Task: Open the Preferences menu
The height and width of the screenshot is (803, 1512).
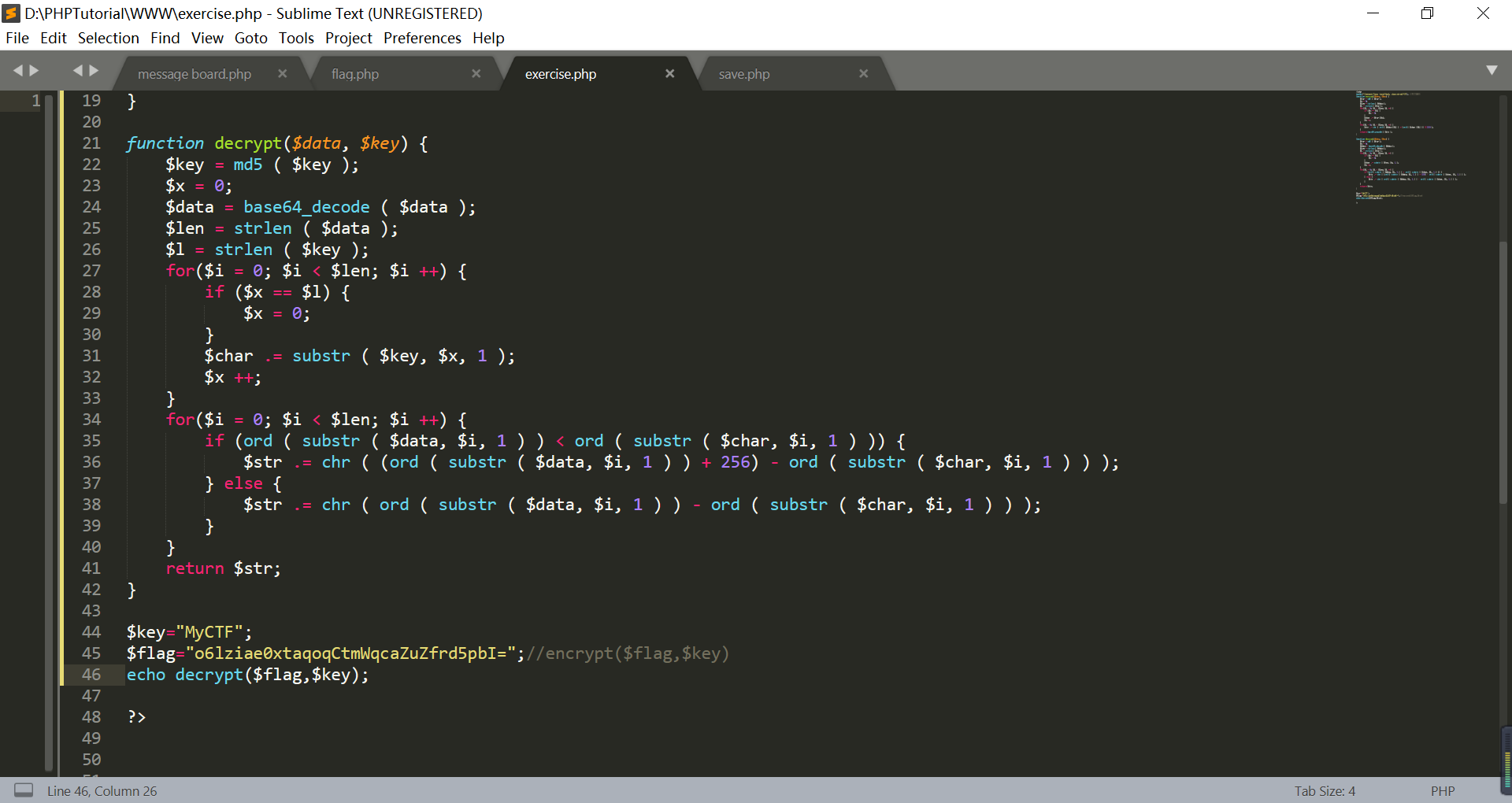Action: [x=422, y=38]
